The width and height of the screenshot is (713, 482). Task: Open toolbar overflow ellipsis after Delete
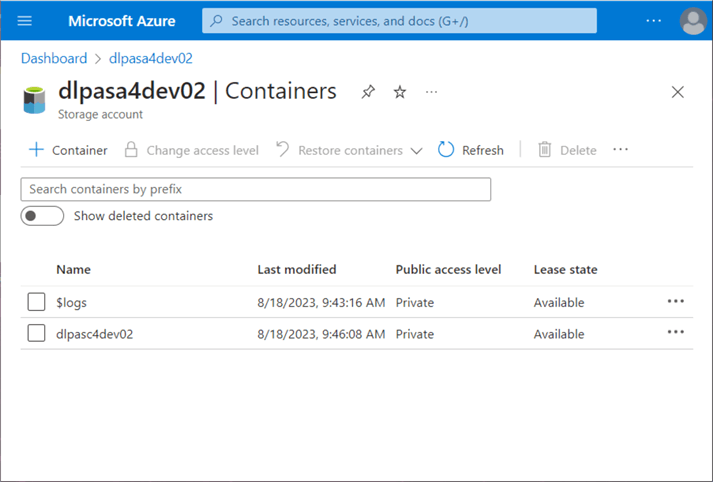pyautogui.click(x=620, y=150)
